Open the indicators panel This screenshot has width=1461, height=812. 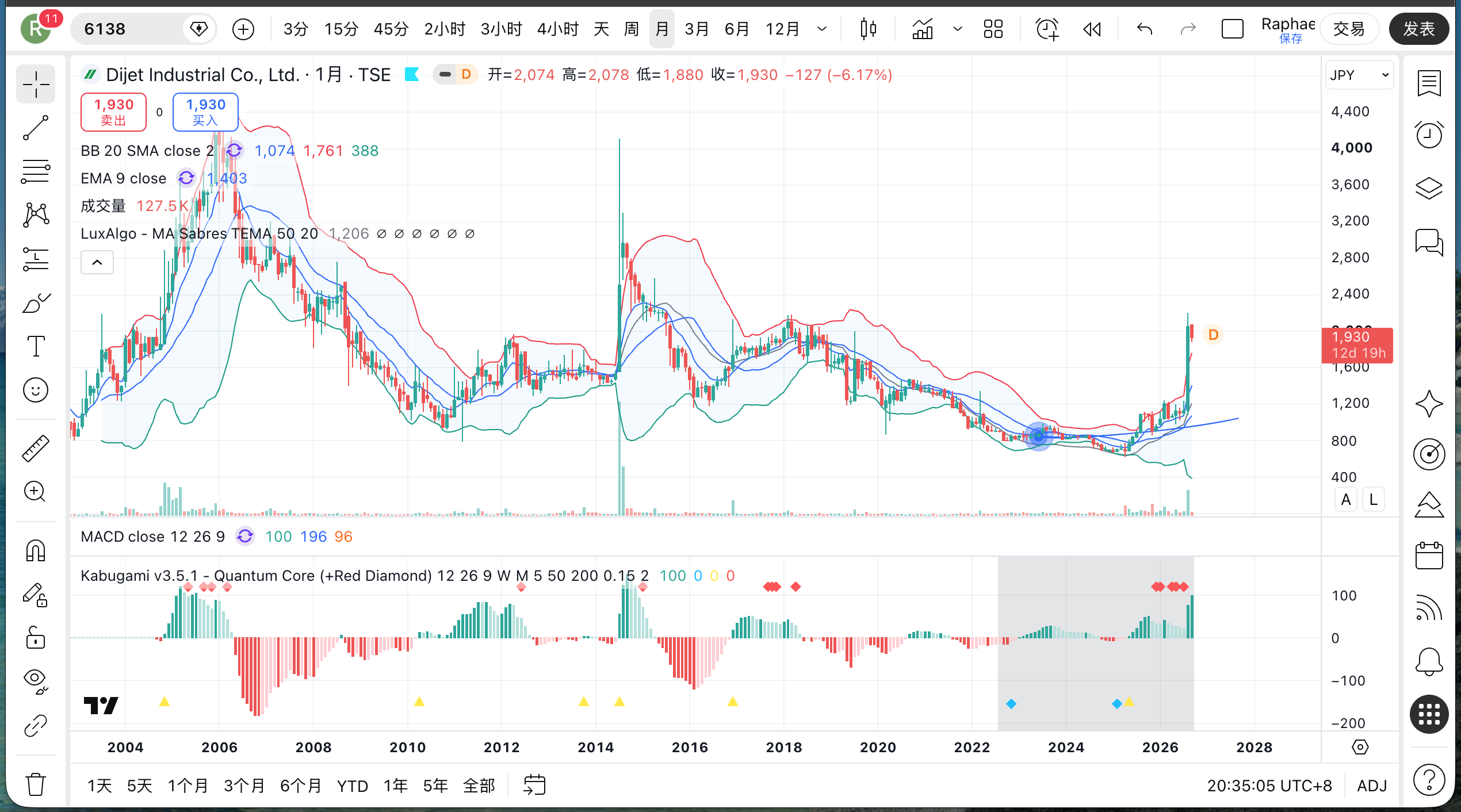(x=922, y=29)
